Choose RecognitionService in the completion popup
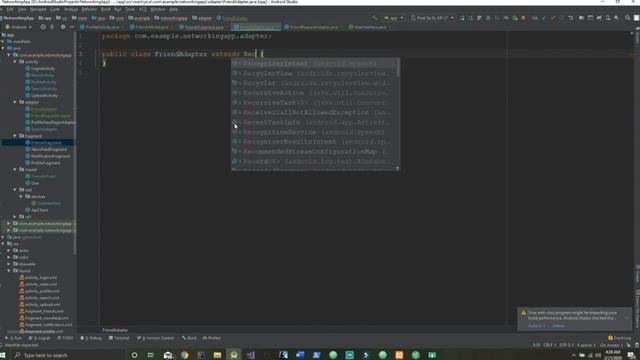Viewport: 640px width, 360px height. 314,132
